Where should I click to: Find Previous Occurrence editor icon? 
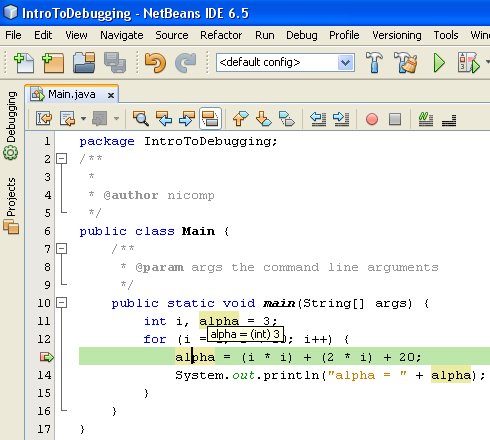(x=164, y=119)
